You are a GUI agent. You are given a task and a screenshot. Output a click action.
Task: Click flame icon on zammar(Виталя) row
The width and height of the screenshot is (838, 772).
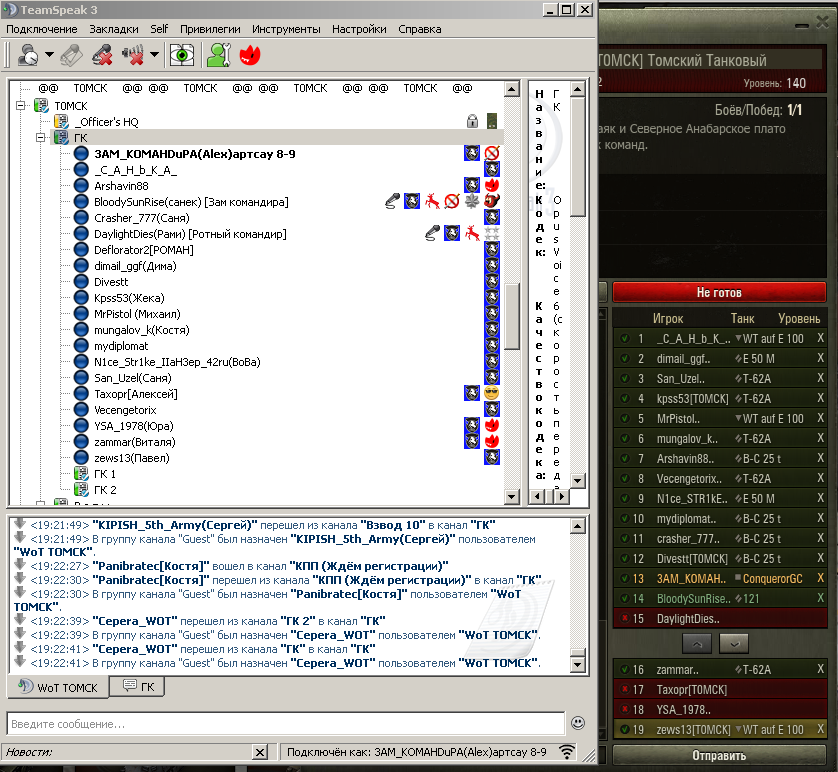point(492,442)
